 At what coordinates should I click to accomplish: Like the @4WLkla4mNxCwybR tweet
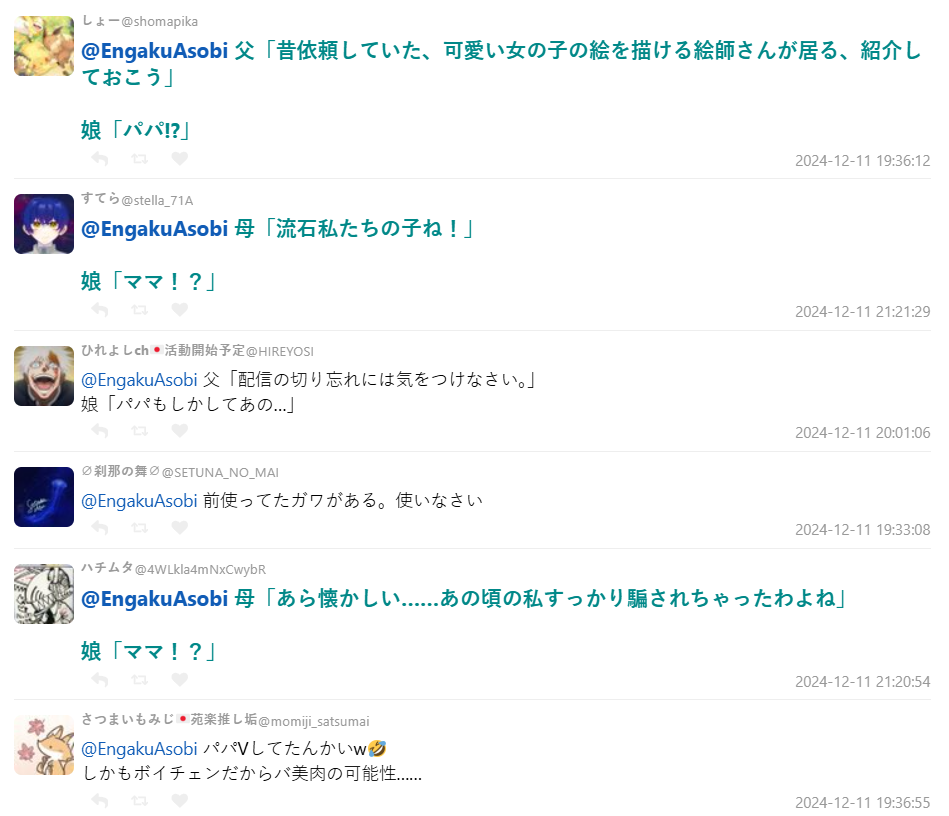point(180,679)
